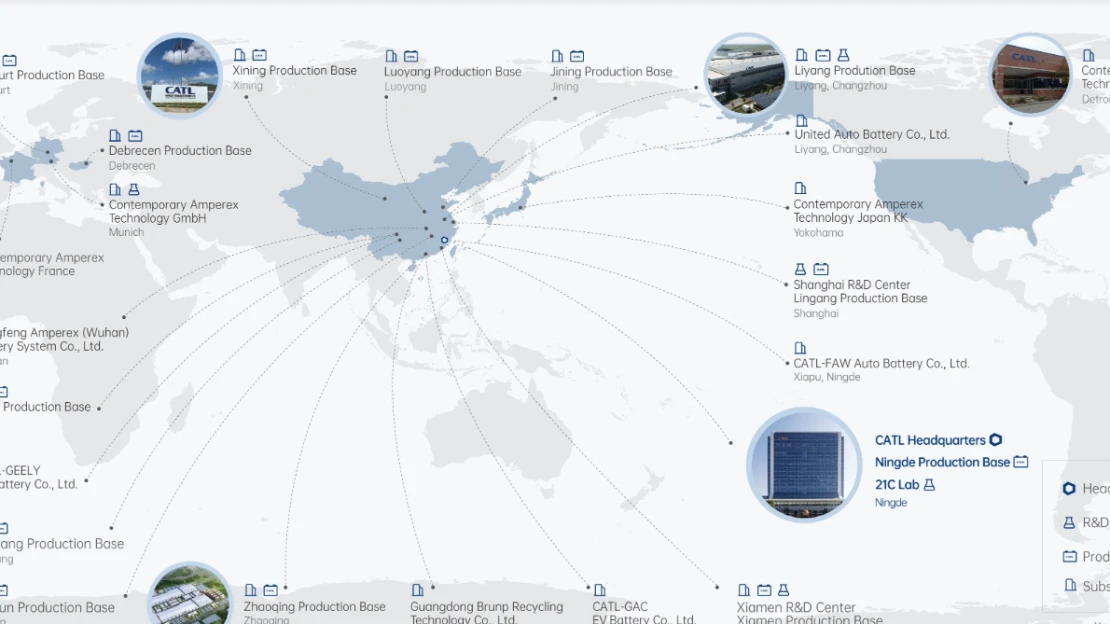
Task: Click the R&D flask icon above Shanghai R&D Center
Action: [x=800, y=269]
